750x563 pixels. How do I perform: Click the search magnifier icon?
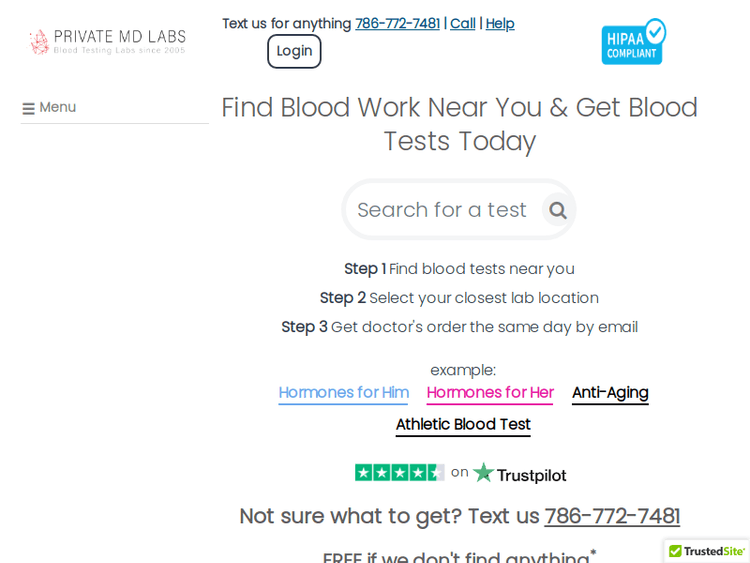click(557, 210)
